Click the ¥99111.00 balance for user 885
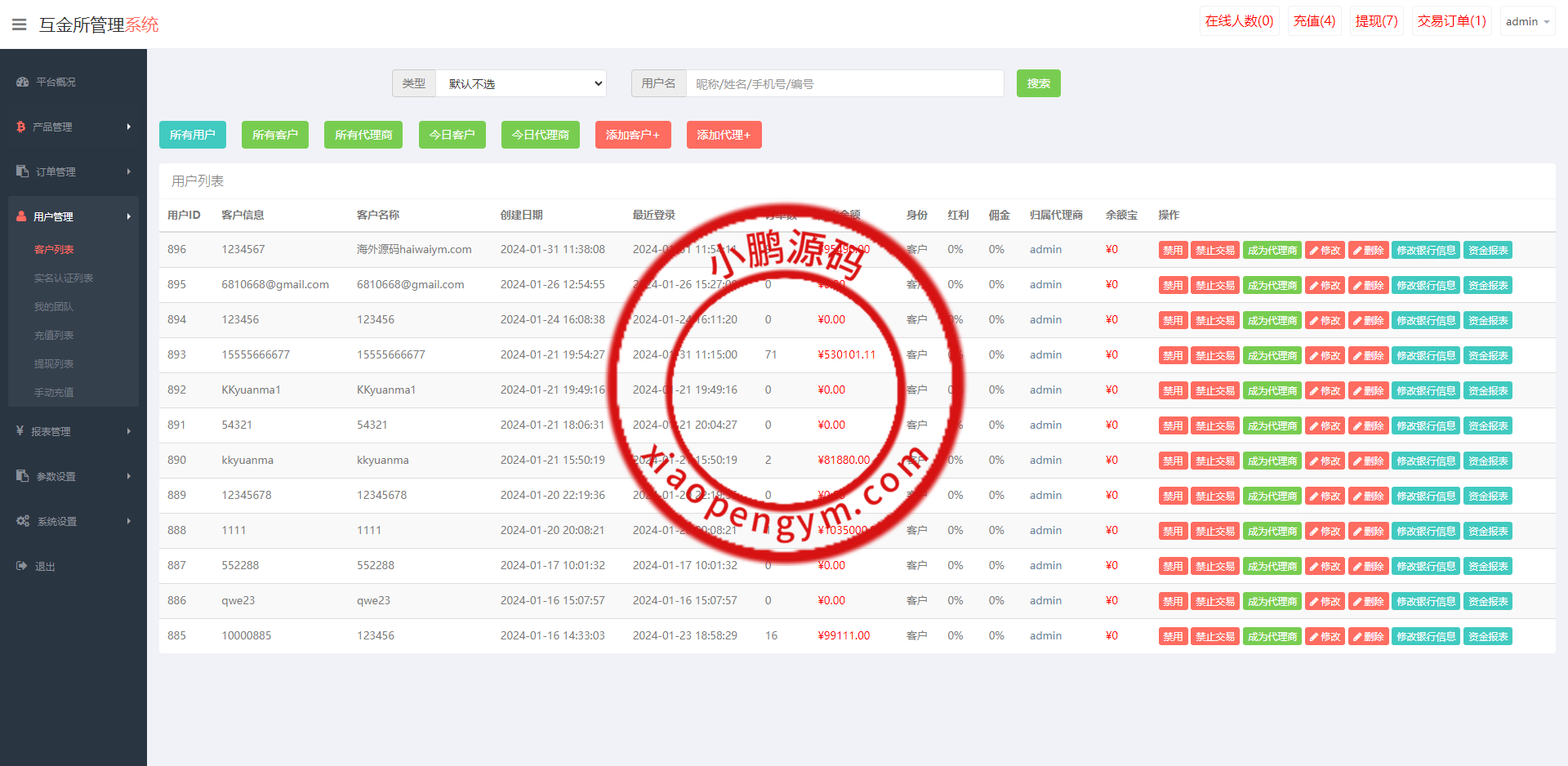The image size is (1568, 766). click(x=844, y=635)
